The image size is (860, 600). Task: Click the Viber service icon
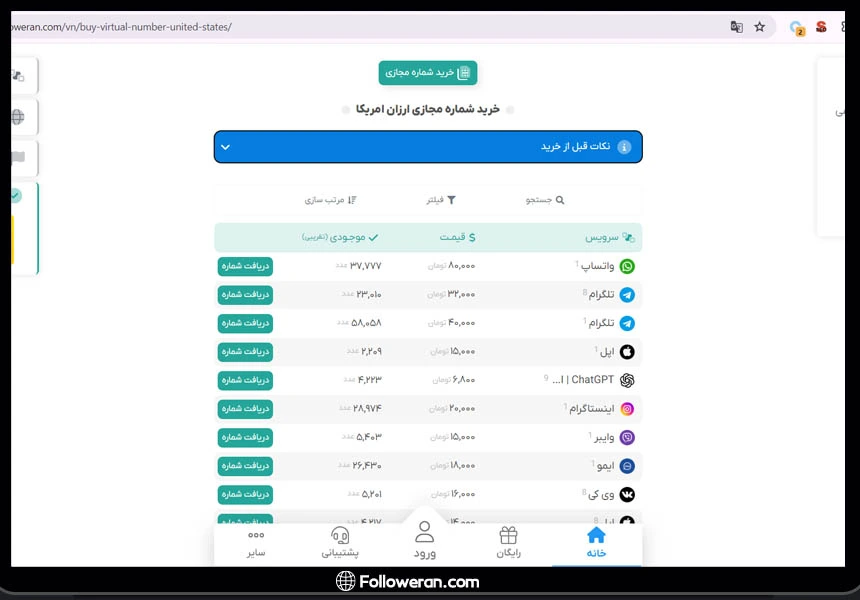tap(627, 437)
